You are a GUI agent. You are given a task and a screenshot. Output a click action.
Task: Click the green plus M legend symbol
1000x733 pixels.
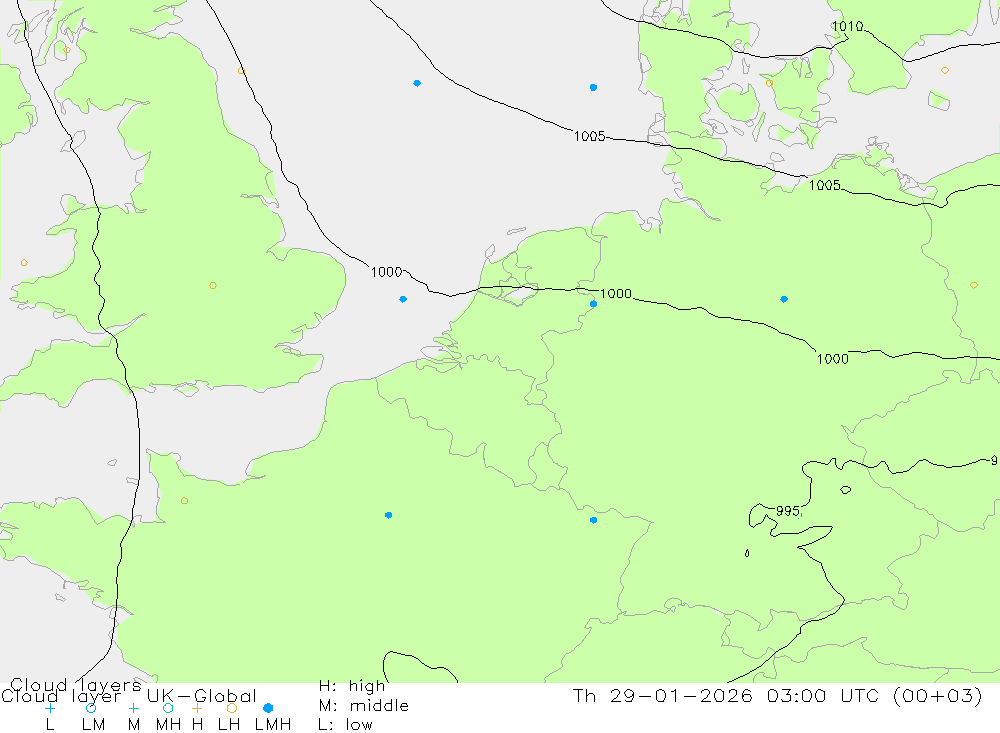click(133, 708)
